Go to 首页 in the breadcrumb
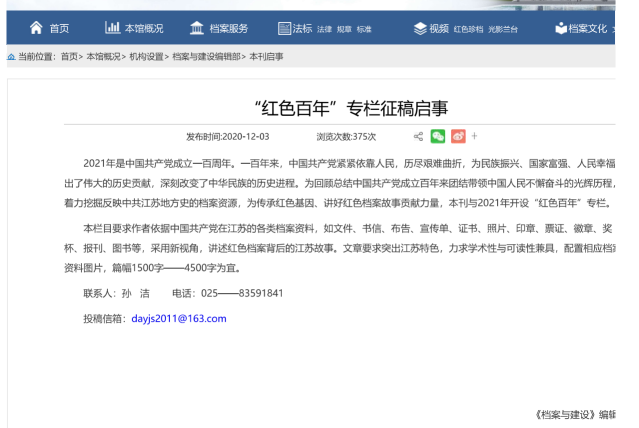Image resolution: width=639 pixels, height=428 pixels. (x=69, y=57)
